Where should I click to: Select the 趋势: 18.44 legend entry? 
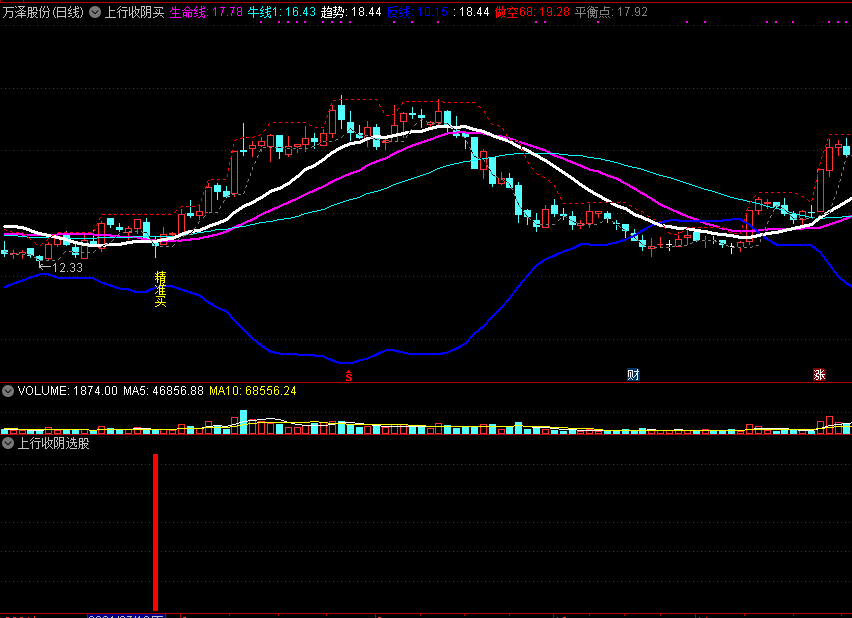351,12
